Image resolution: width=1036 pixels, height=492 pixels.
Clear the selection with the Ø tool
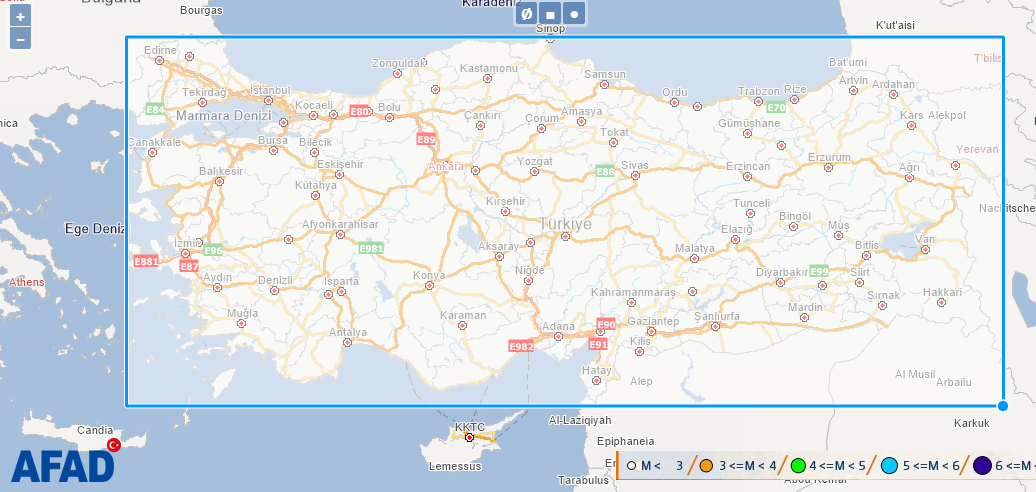click(527, 14)
